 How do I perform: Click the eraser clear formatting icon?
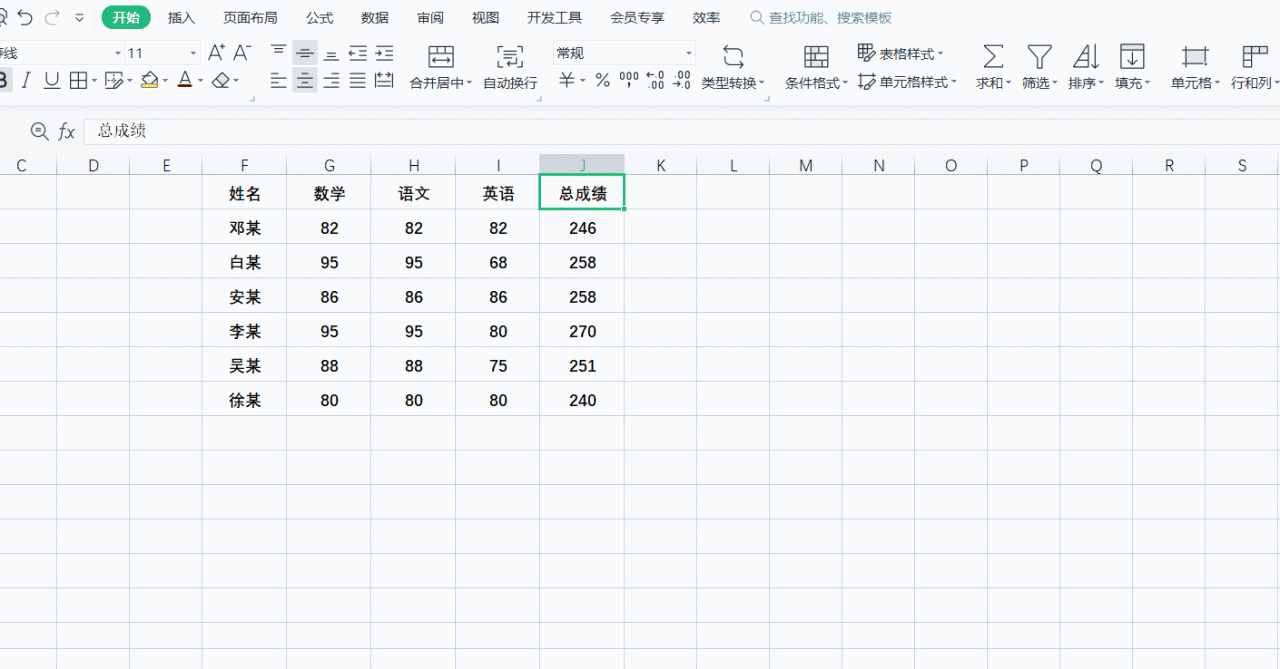[x=221, y=80]
